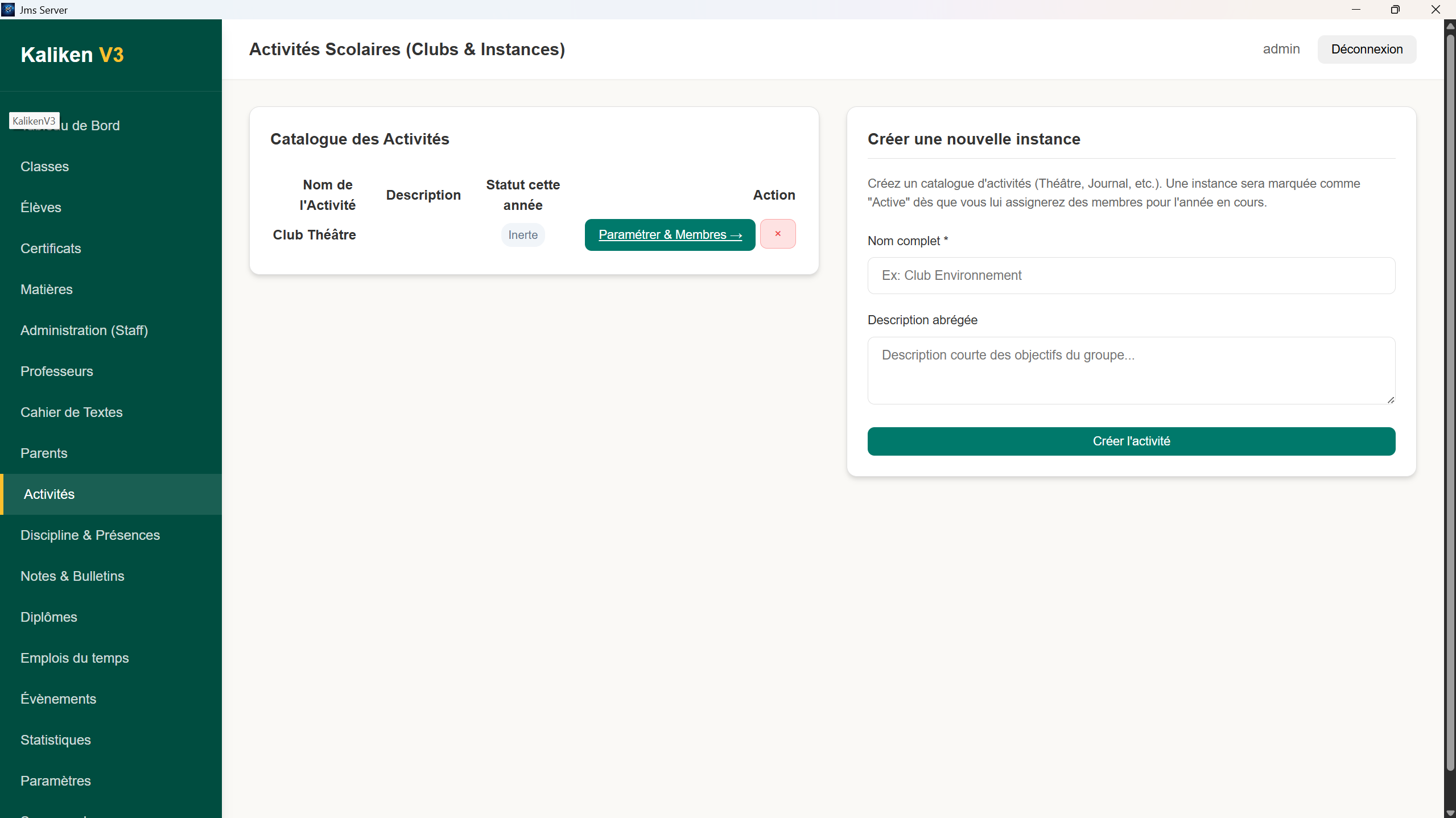Navigate to Certificats in sidebar

point(51,249)
